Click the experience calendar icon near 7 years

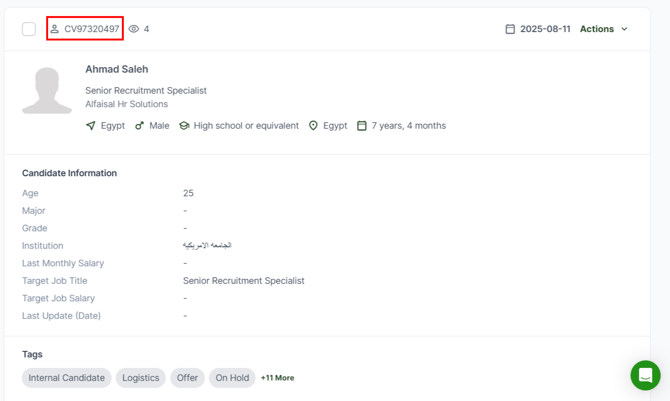tap(362, 126)
